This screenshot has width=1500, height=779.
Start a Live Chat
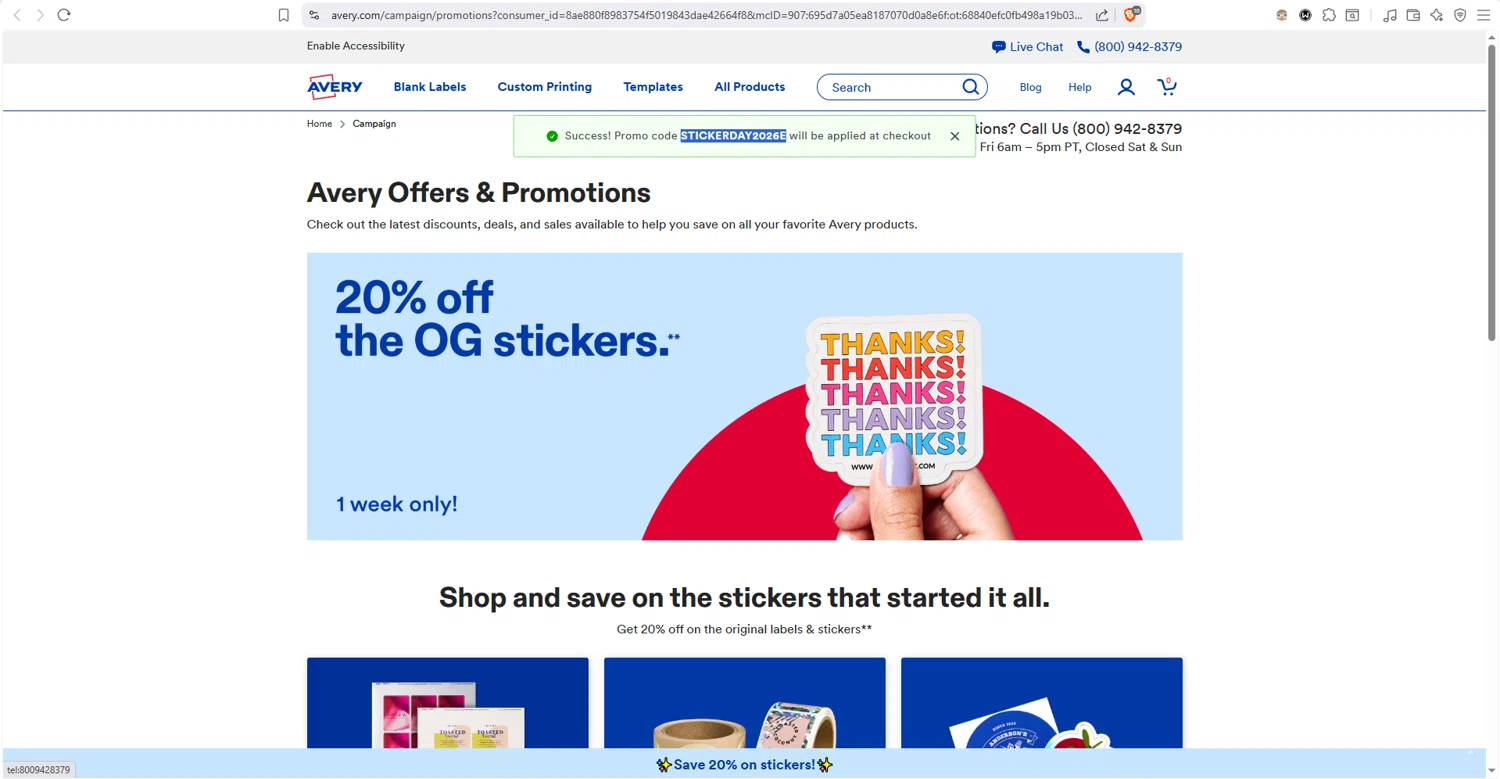1027,47
